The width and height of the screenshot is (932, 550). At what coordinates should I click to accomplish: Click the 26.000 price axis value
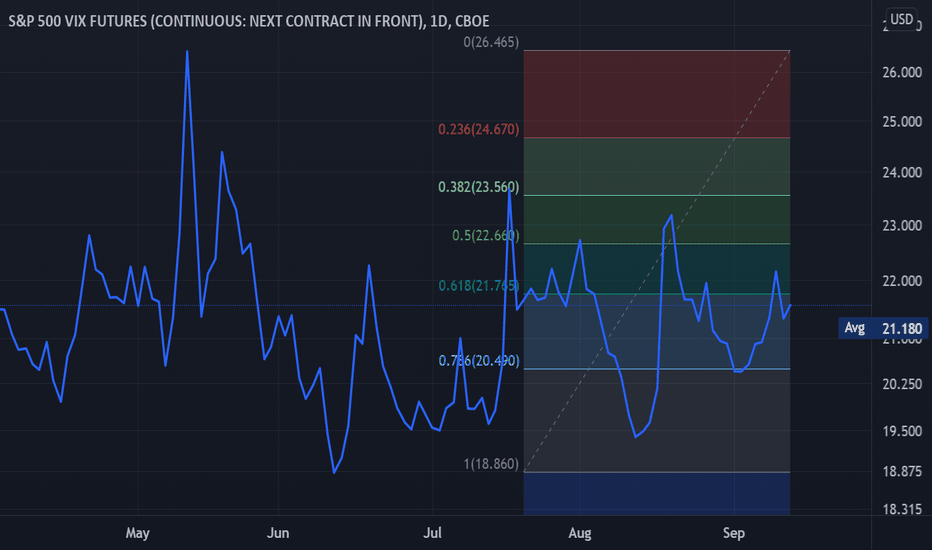[x=902, y=73]
